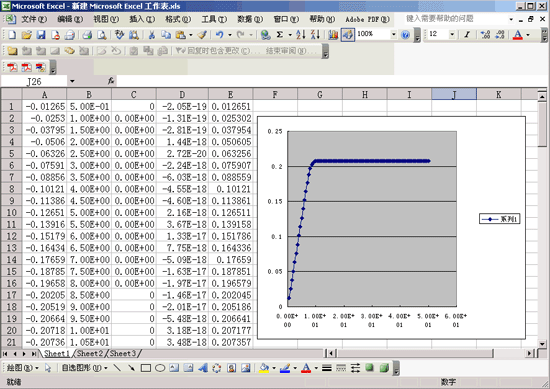Expand the fill color dropdown arrow
The image size is (550, 389).
tap(274, 368)
